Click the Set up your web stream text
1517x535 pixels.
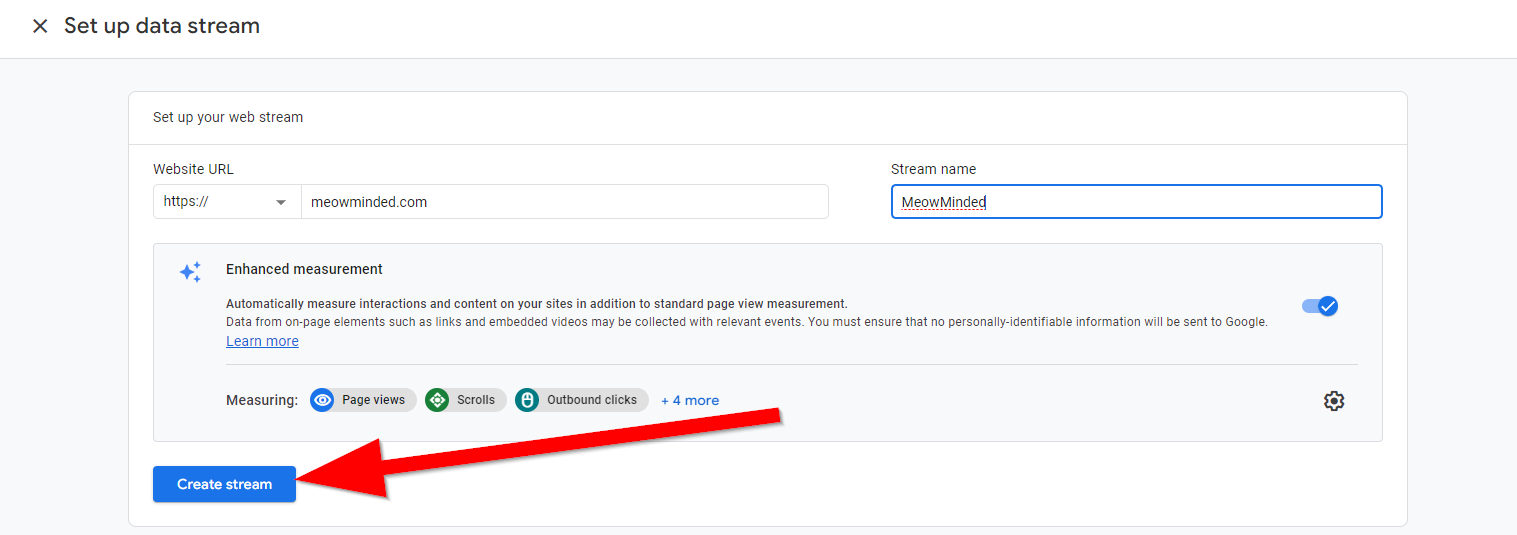coord(228,117)
